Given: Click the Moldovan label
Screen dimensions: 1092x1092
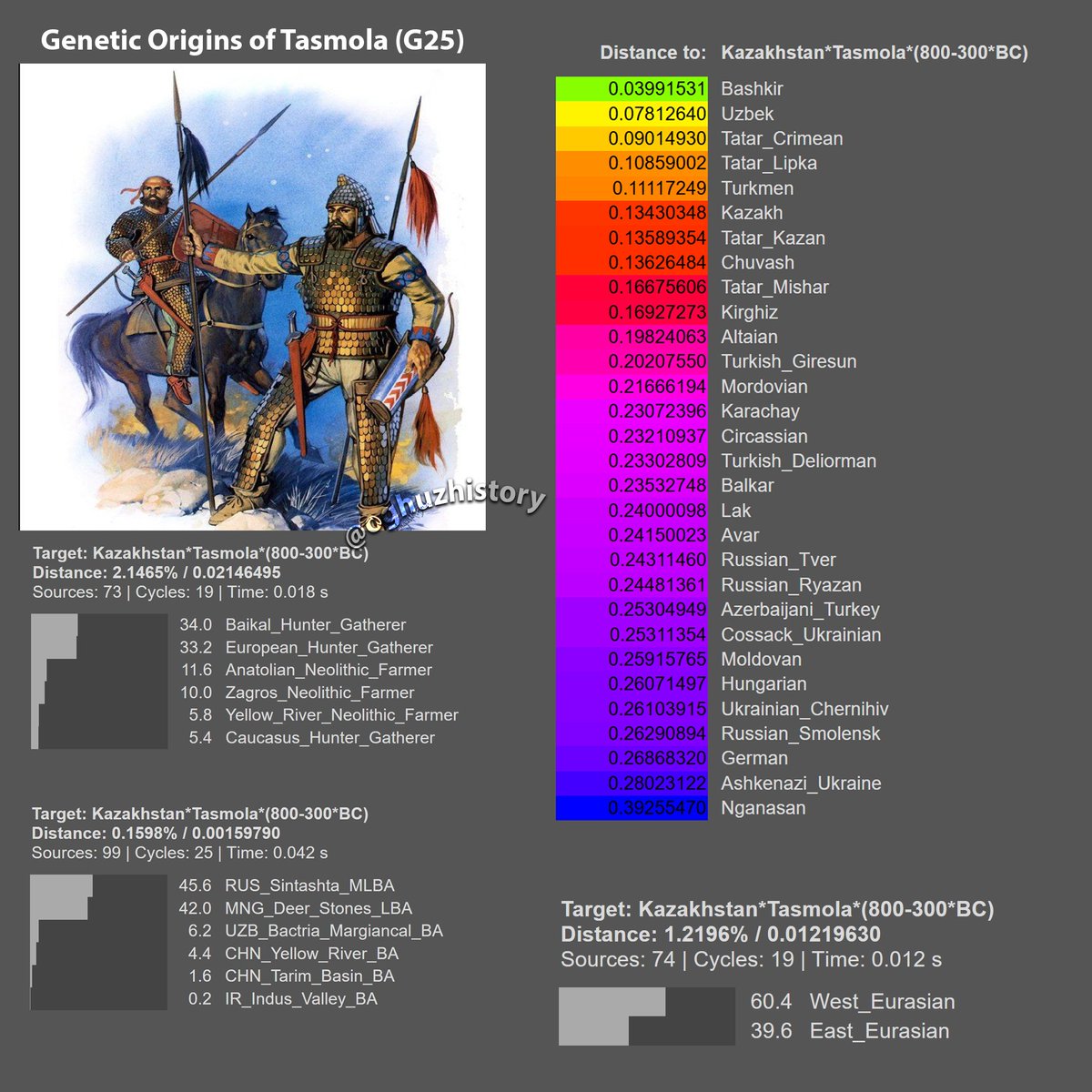Looking at the screenshot, I should click(761, 659).
